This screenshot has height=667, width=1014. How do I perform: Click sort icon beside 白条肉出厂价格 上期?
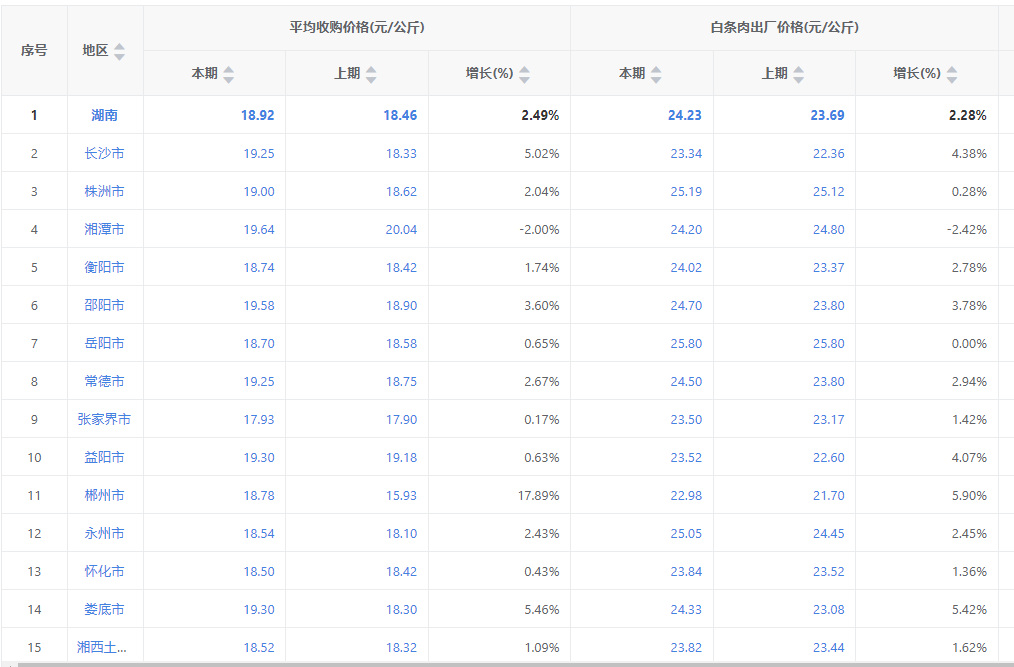tap(799, 74)
